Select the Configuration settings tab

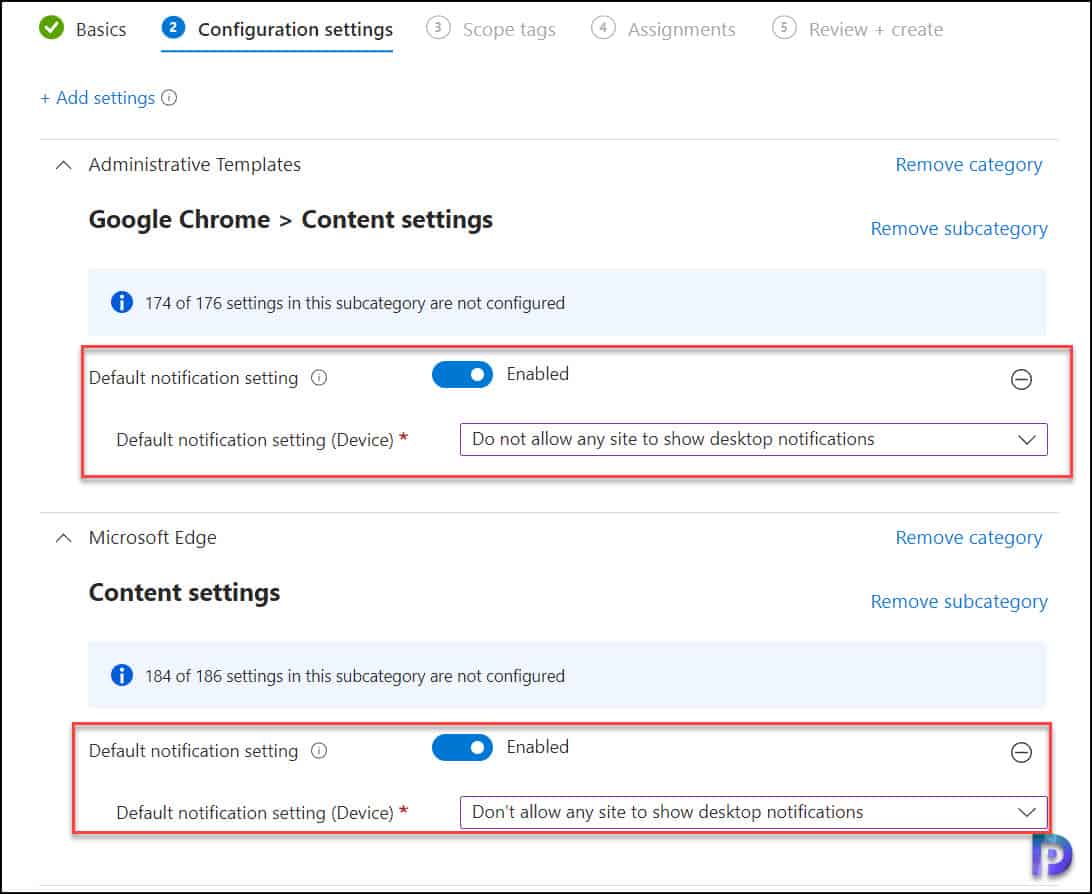click(x=277, y=29)
